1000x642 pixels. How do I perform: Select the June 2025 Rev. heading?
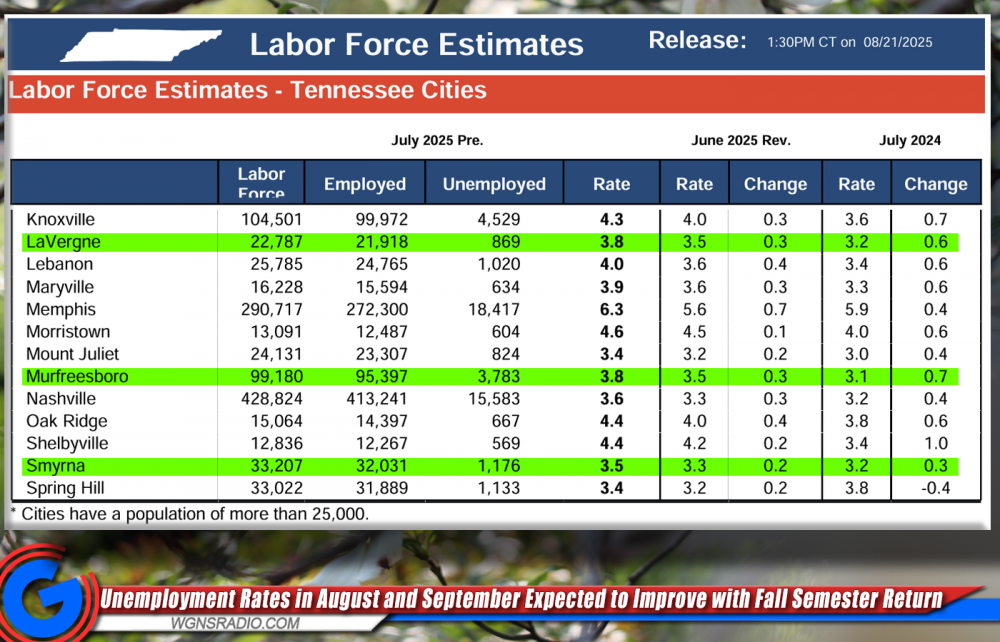coord(741,141)
